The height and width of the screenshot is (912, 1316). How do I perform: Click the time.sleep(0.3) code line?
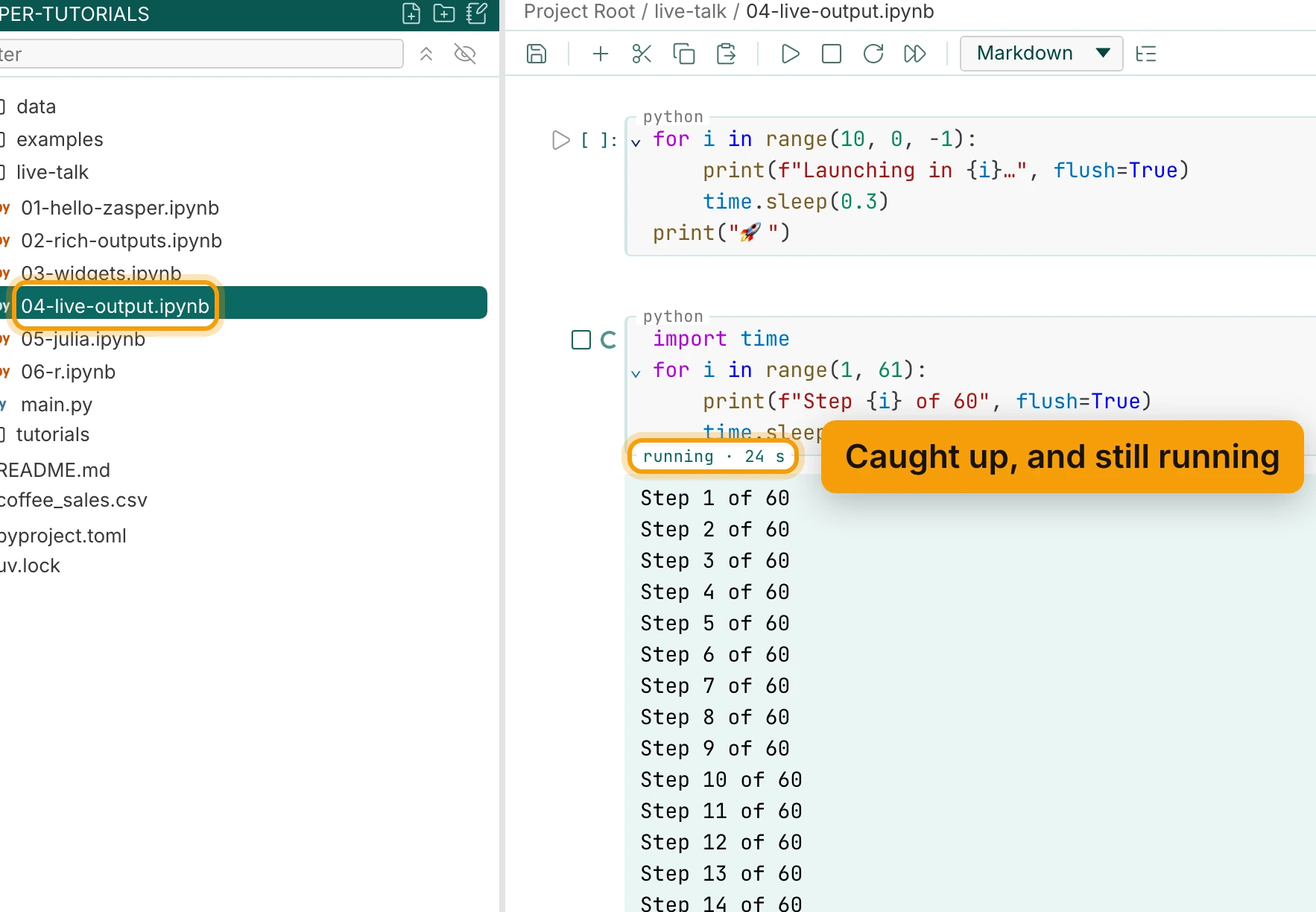795,202
